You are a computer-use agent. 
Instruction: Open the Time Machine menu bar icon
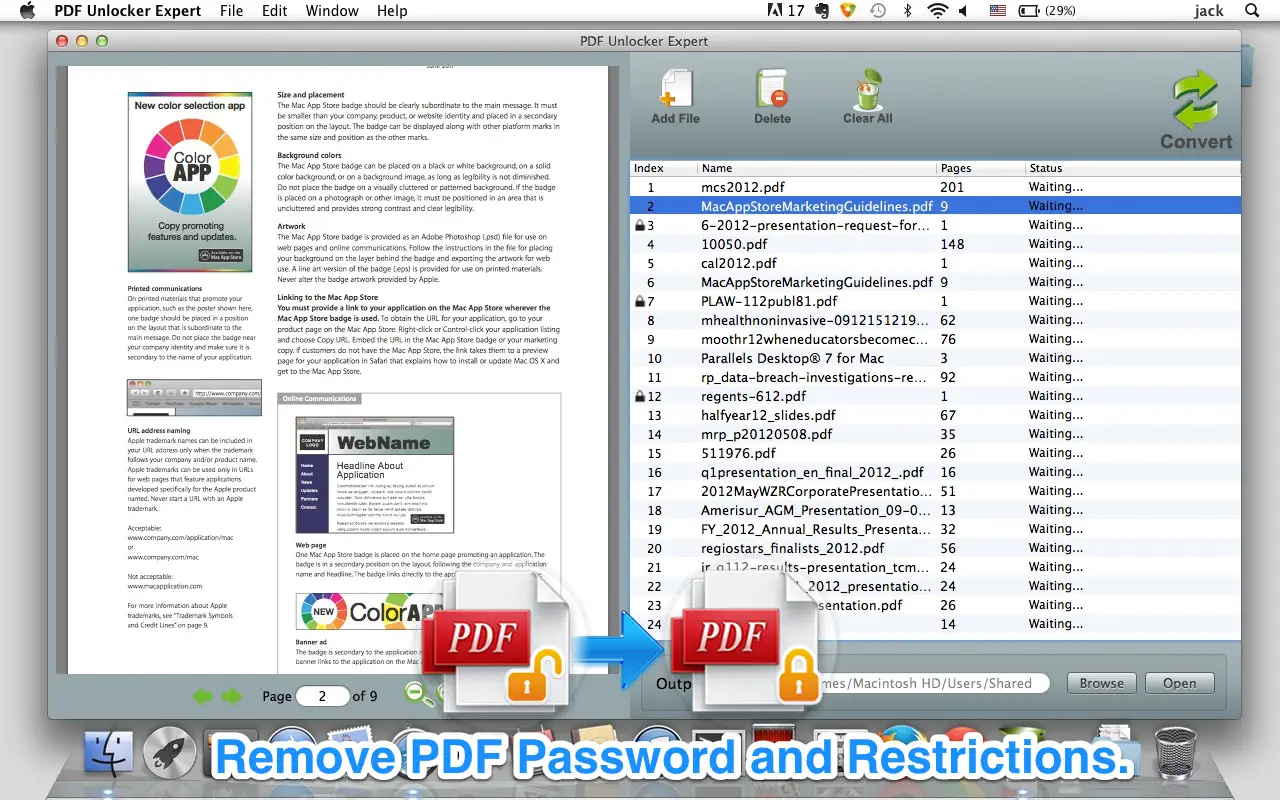pos(878,11)
